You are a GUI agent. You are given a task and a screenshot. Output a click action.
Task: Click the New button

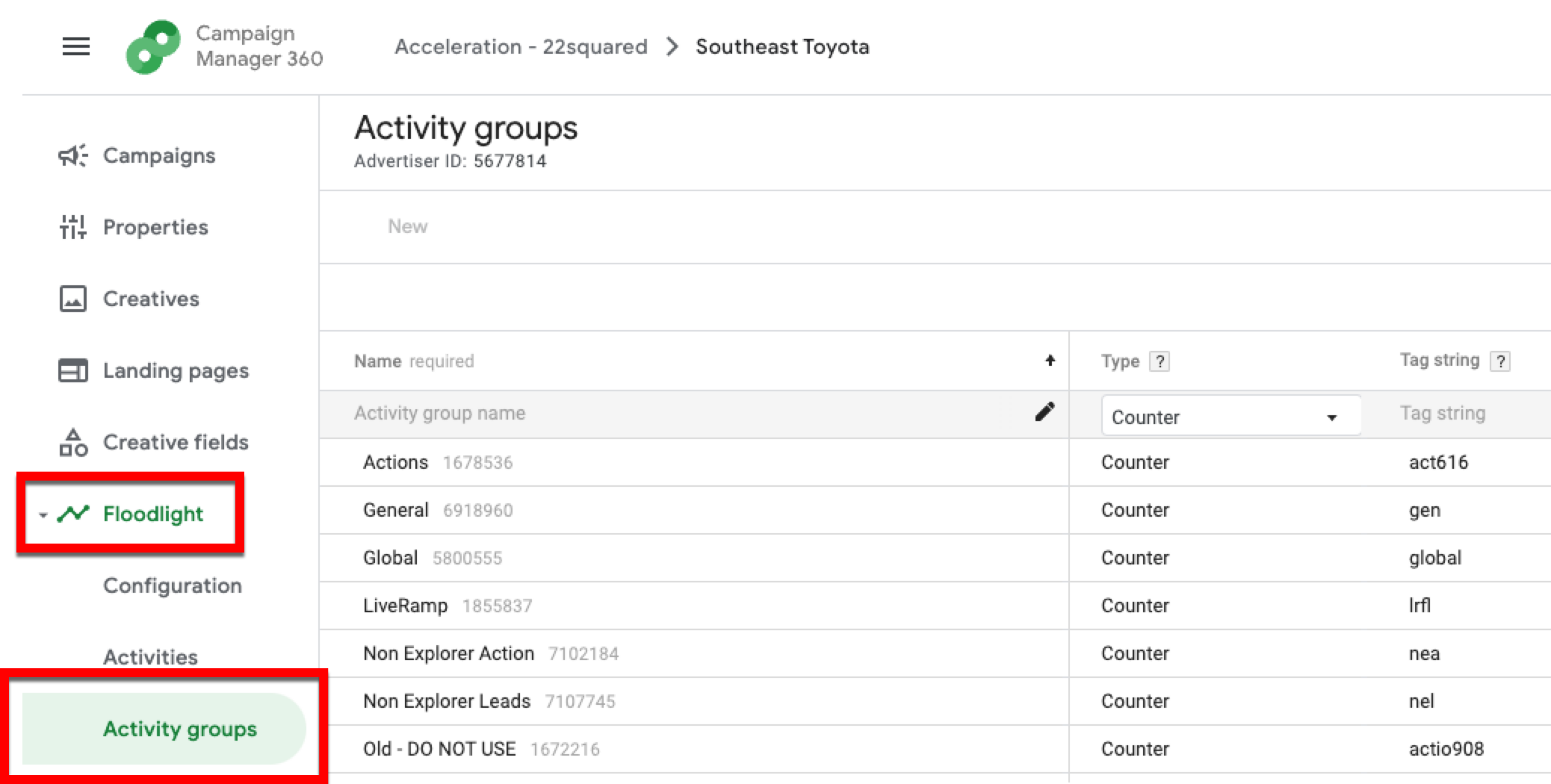407,226
